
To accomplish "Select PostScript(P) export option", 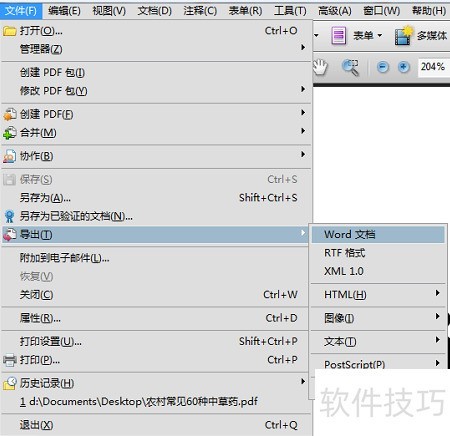I will 378,363.
